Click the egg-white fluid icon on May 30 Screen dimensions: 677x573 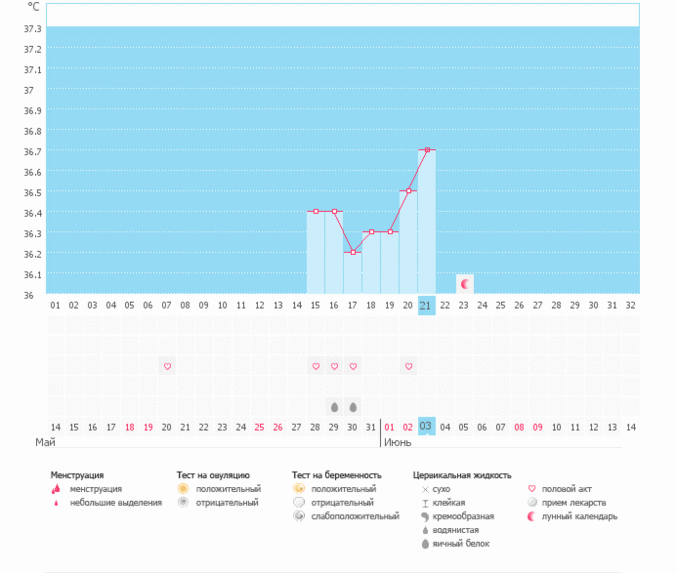pyautogui.click(x=353, y=407)
